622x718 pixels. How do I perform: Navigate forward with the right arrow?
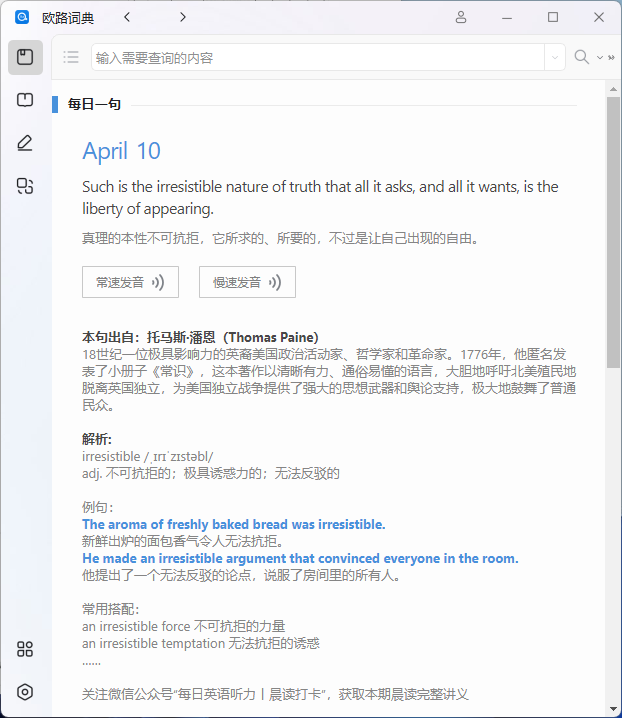point(182,17)
